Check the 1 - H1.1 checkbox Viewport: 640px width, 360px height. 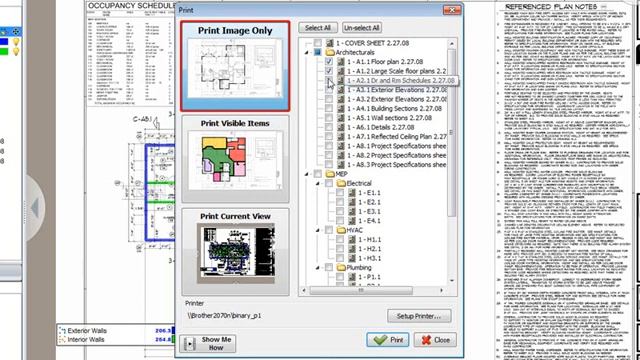coord(340,240)
